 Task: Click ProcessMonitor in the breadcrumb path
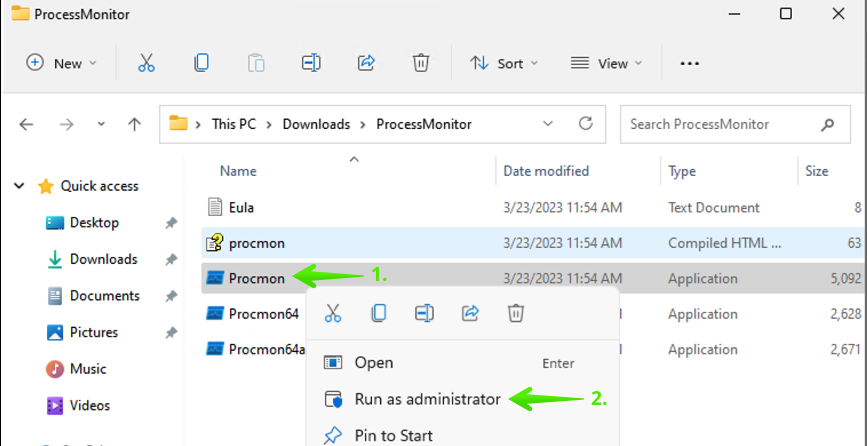(424, 124)
